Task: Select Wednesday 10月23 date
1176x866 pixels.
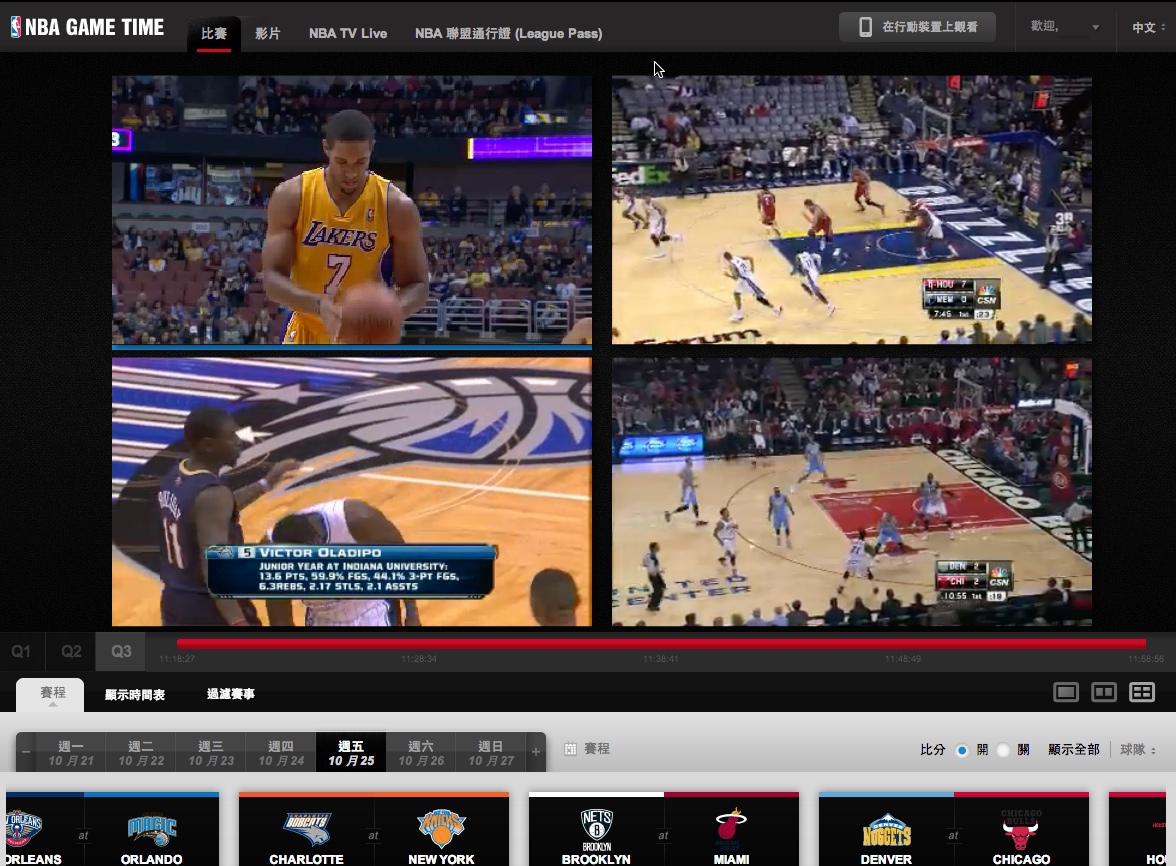Action: 211,753
